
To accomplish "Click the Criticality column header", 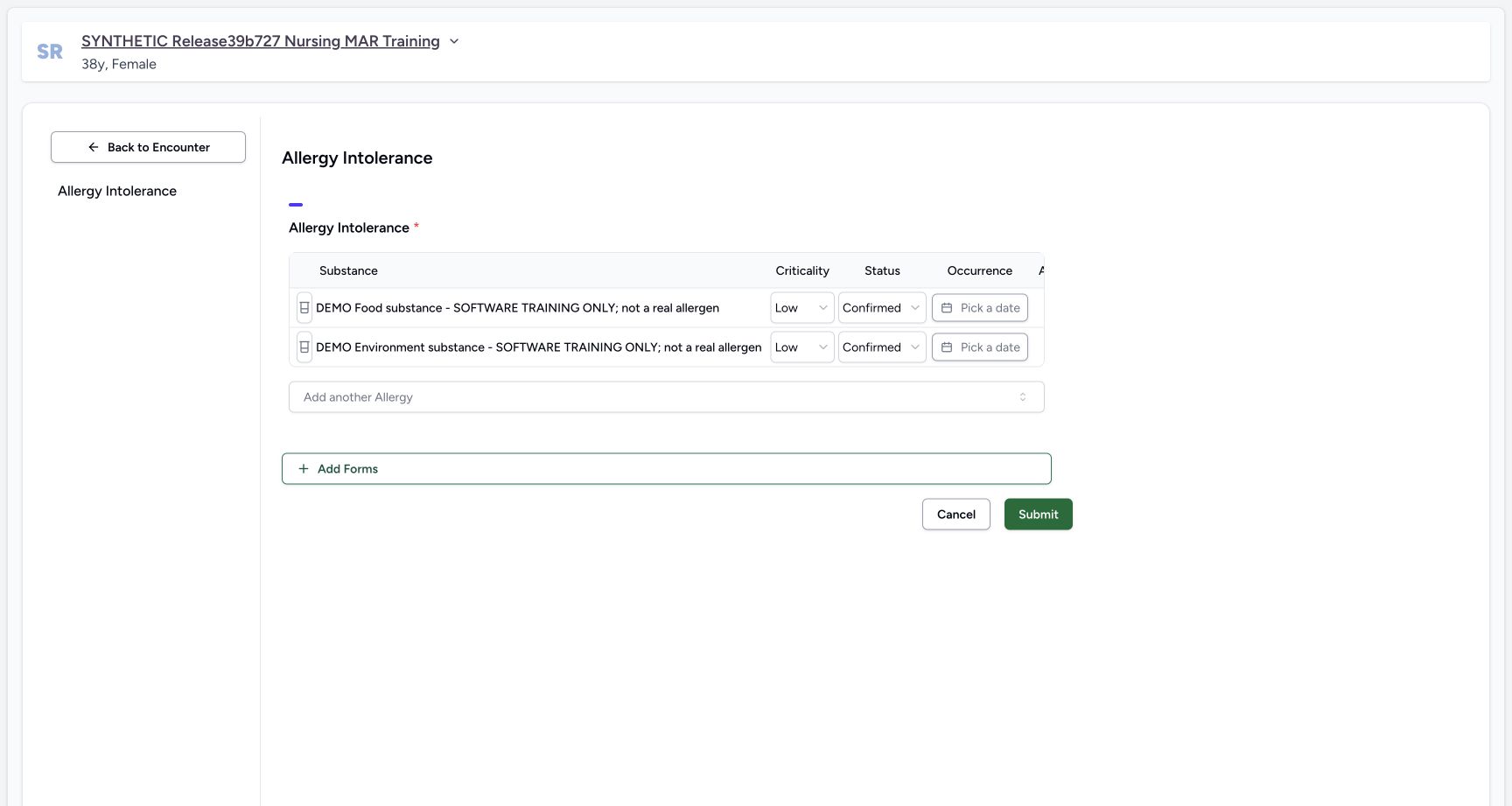I will coord(802,271).
